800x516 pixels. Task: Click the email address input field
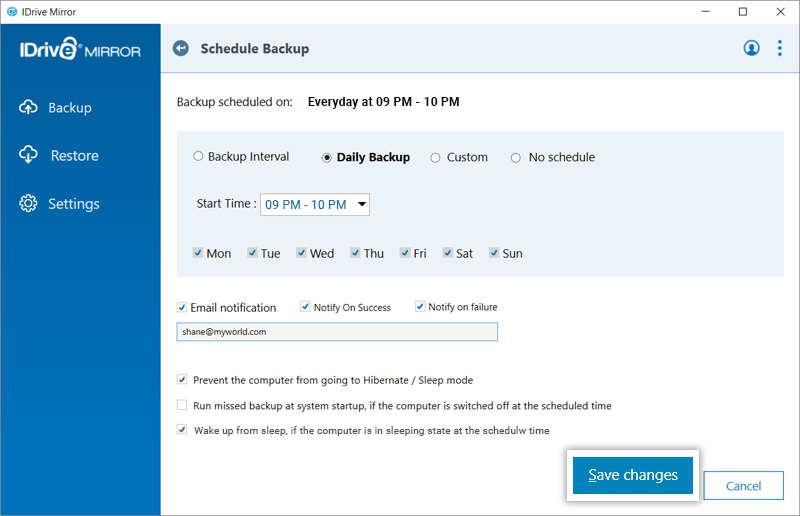(337, 332)
